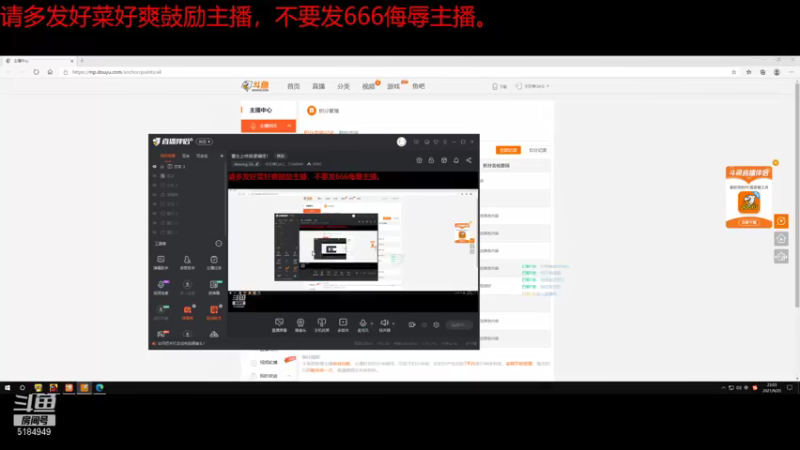
Task: Open the 鱼吧 menu on Douyu
Action: click(418, 86)
